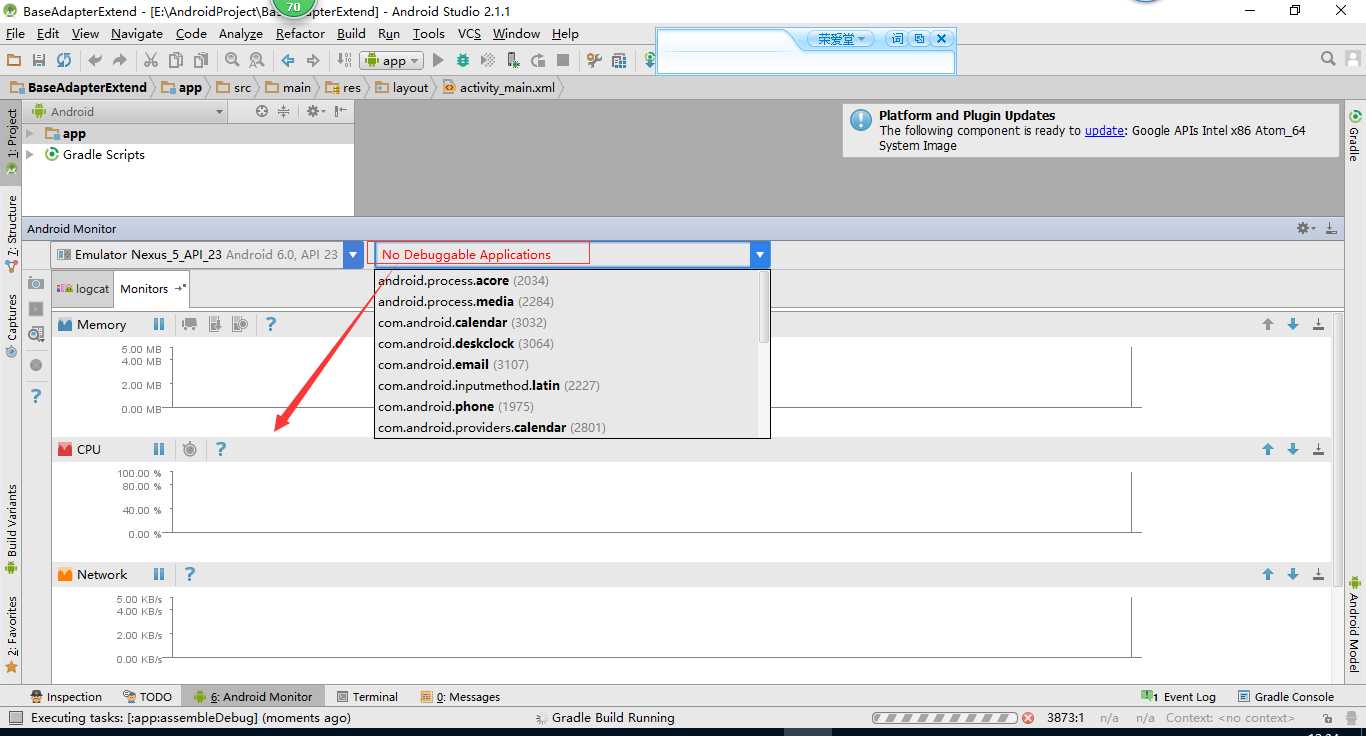Click the Replace toolbar icon
This screenshot has width=1366, height=736.
click(x=257, y=60)
